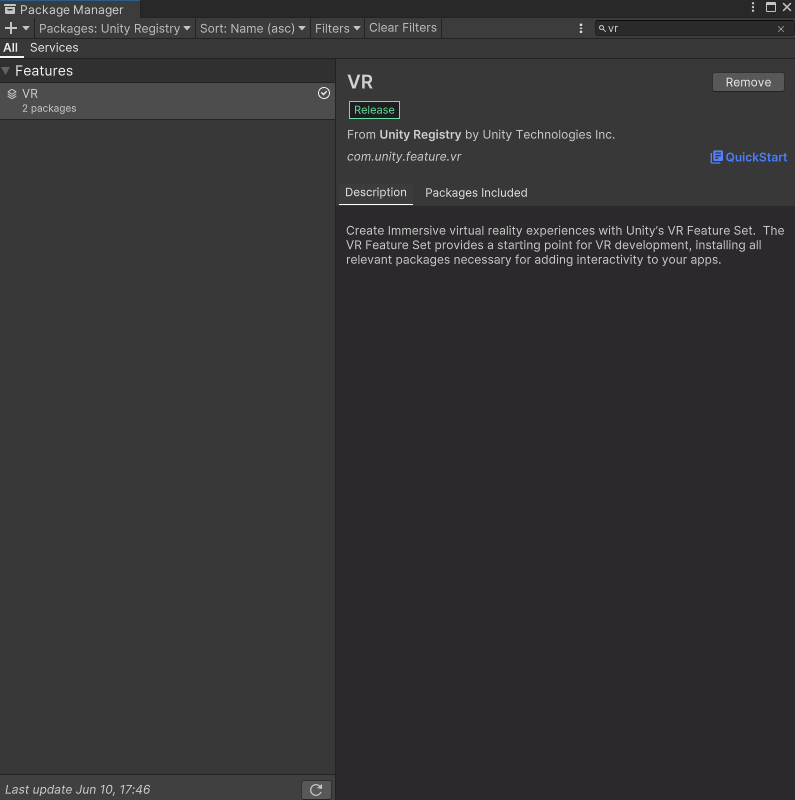Open the Packages: Unity Registry dropdown
795x800 pixels.
point(114,28)
